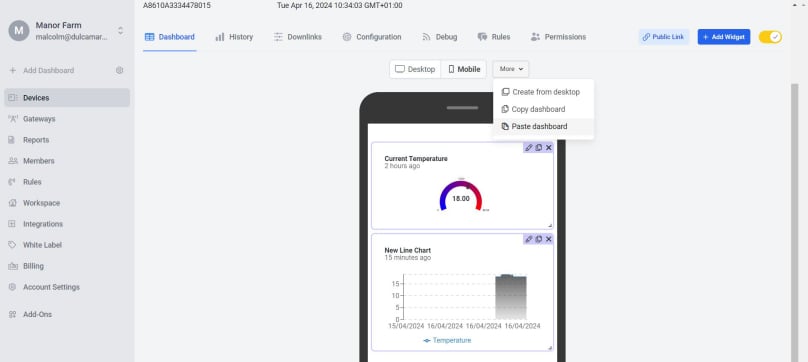Screen dimensions: 808x362
Task: Click Add Dashboard in the sidebar
Action: pos(42,71)
